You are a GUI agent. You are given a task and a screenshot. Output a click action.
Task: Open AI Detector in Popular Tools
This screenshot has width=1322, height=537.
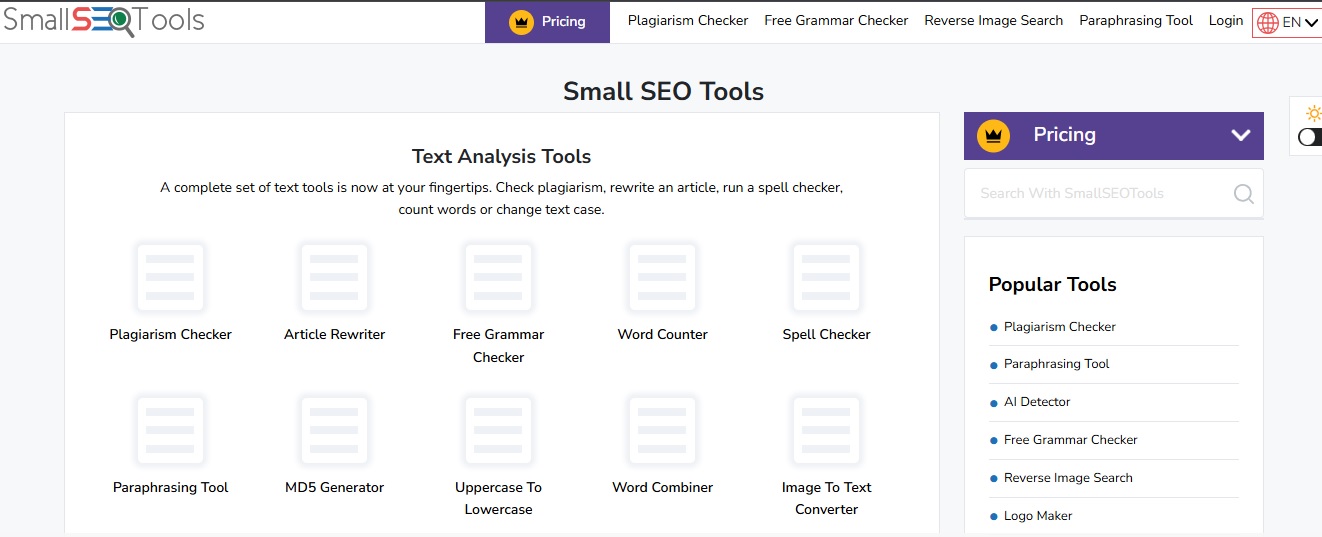click(1037, 402)
